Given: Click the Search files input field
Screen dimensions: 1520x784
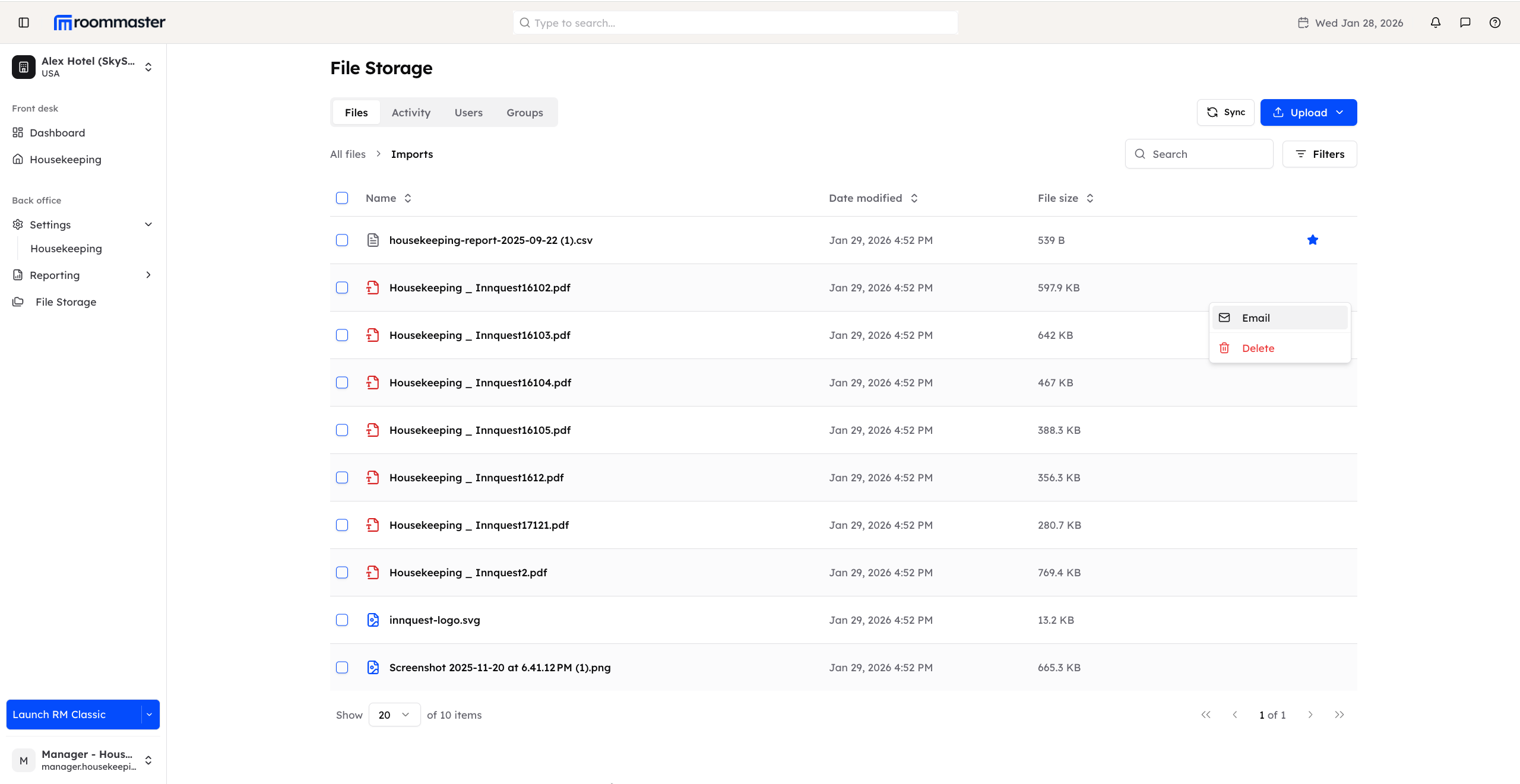Looking at the screenshot, I should coord(1199,154).
